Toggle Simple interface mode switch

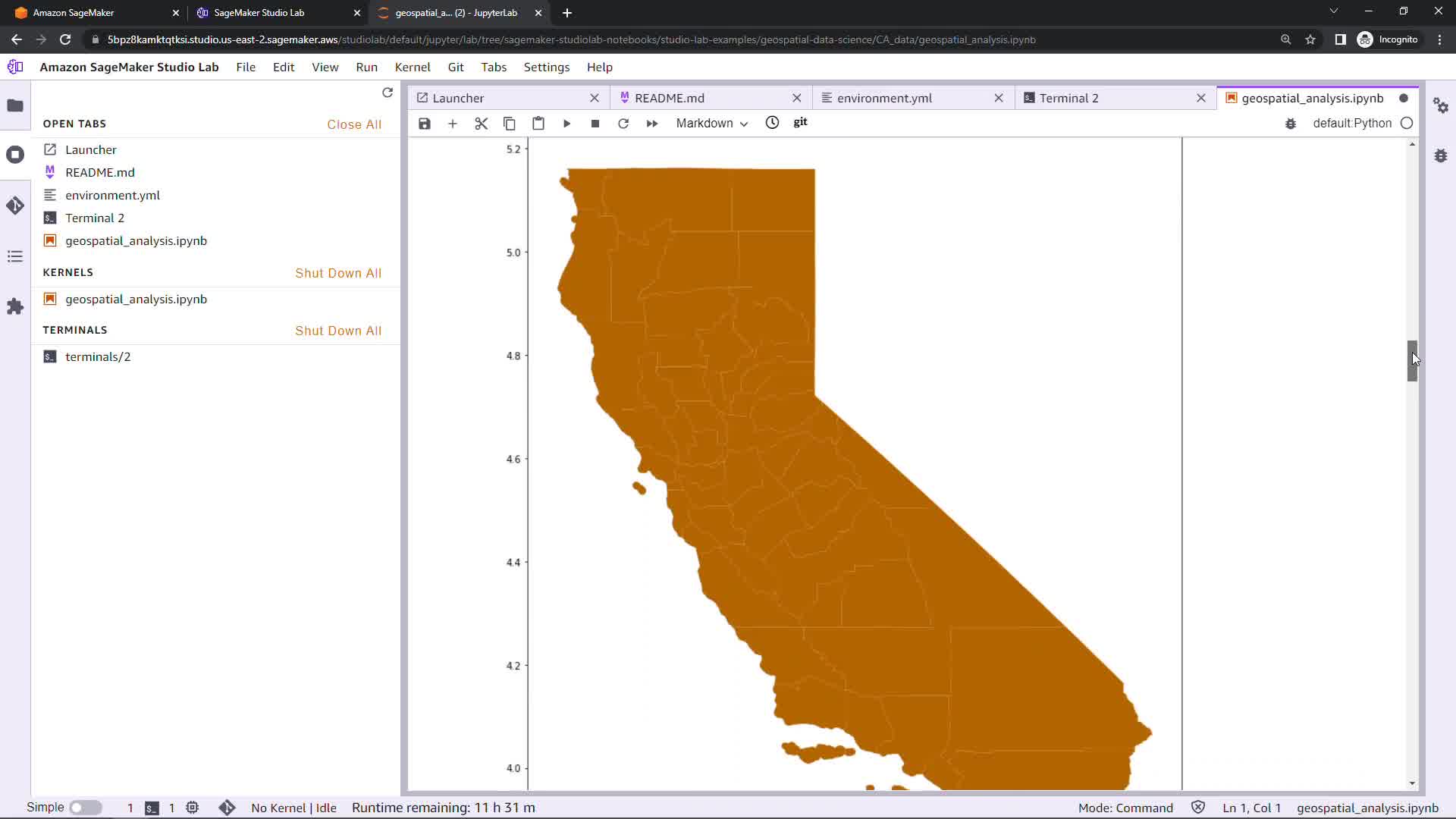point(86,808)
